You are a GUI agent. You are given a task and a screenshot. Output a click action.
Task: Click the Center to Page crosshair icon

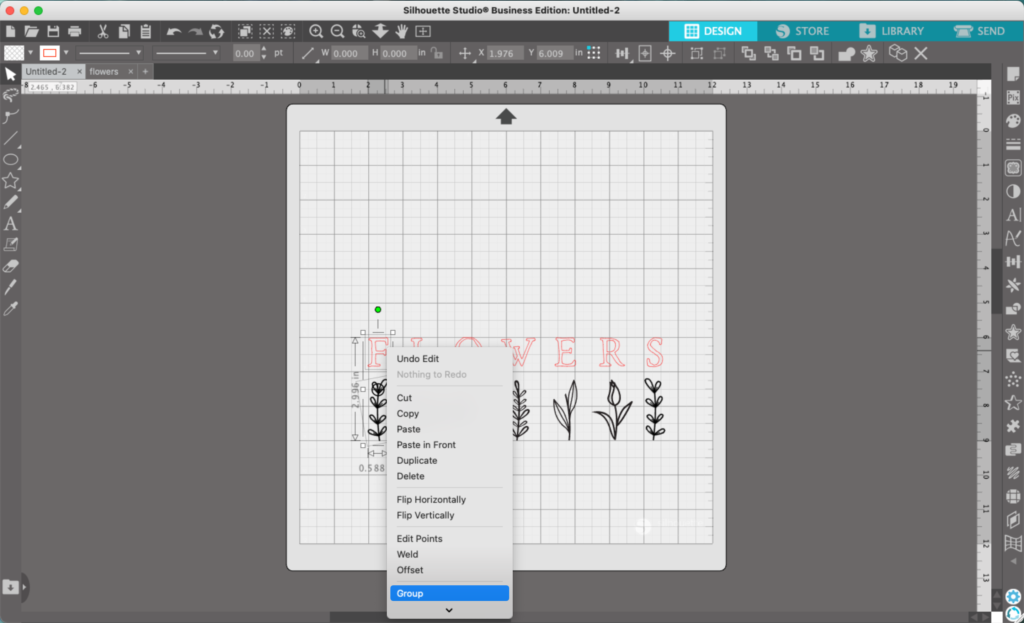(667, 54)
